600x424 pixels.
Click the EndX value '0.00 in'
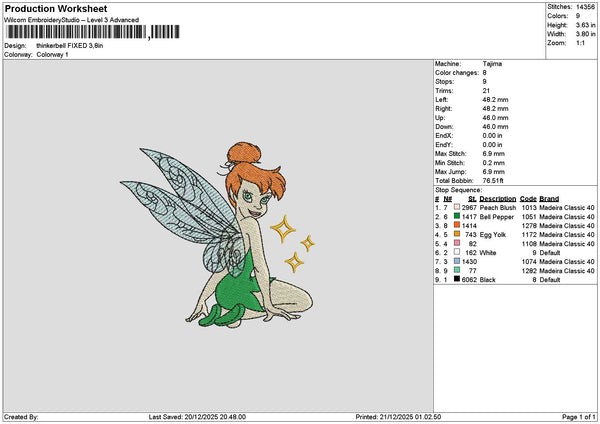(492, 136)
